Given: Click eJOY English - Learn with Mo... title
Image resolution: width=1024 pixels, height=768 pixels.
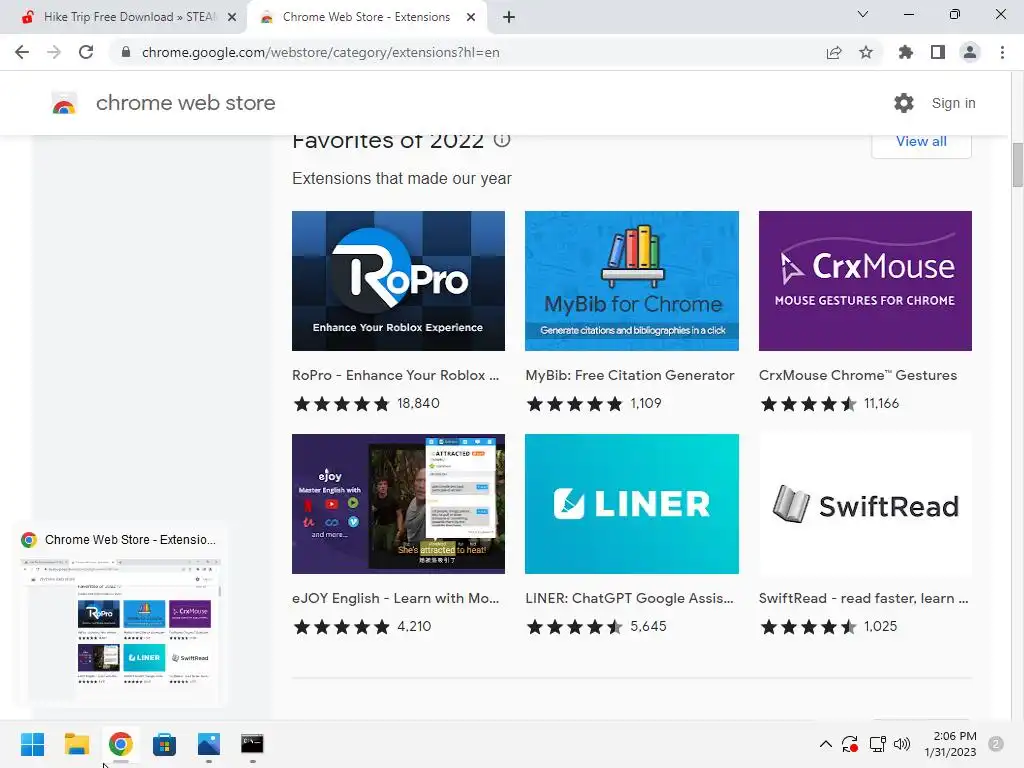Looking at the screenshot, I should [x=395, y=598].
